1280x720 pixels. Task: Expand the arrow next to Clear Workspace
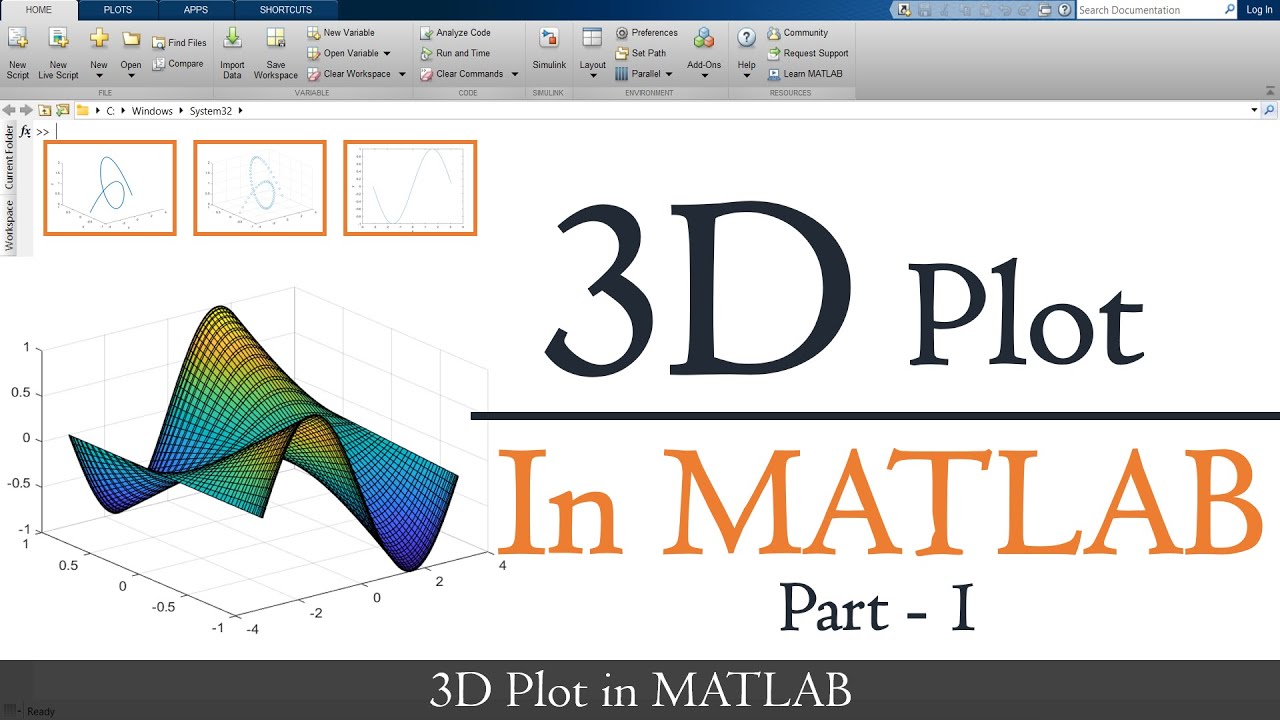tap(402, 74)
